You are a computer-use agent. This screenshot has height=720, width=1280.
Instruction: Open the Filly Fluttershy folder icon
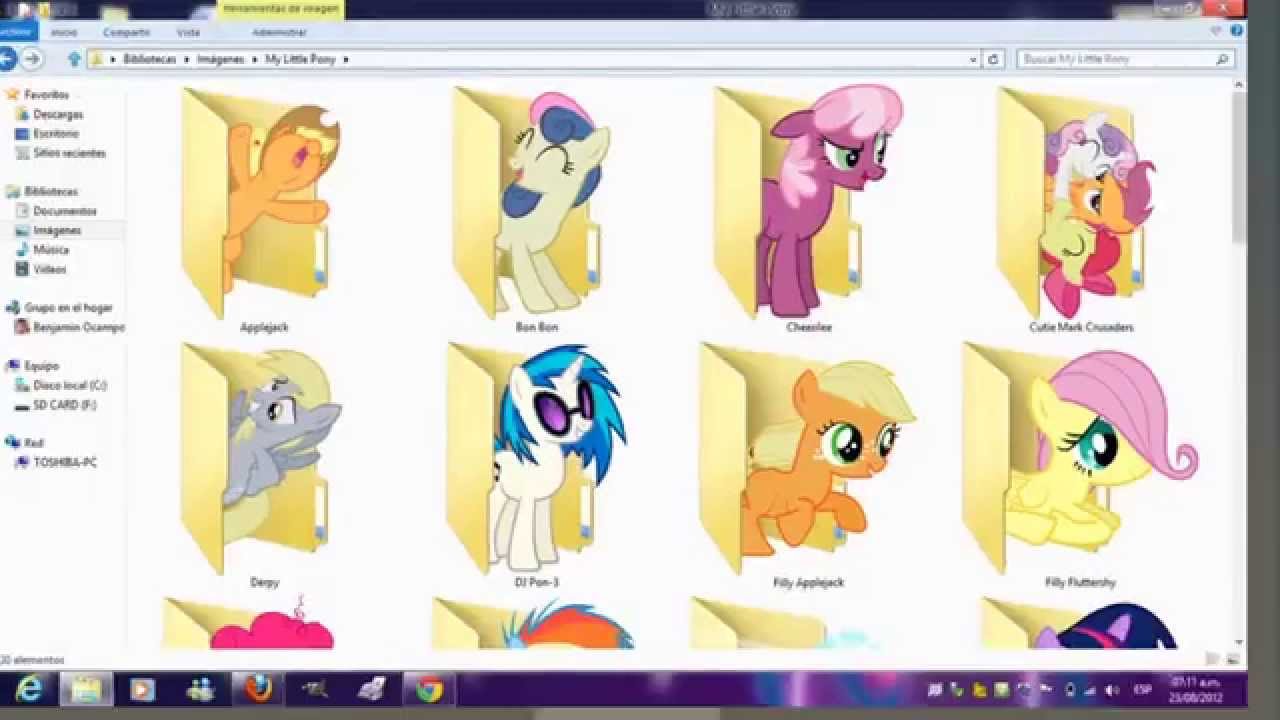click(1080, 458)
